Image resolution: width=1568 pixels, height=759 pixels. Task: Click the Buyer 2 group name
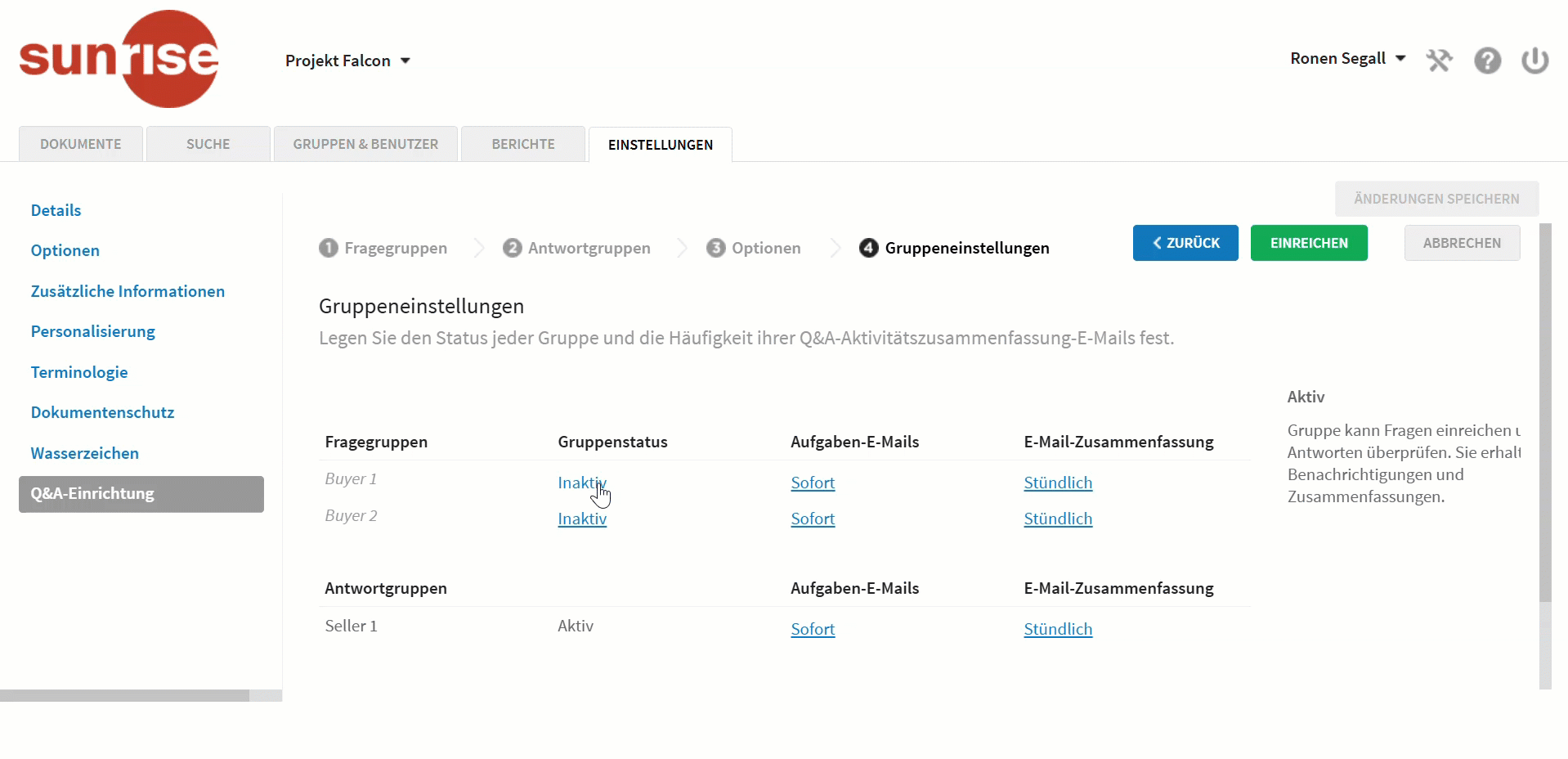tap(351, 515)
